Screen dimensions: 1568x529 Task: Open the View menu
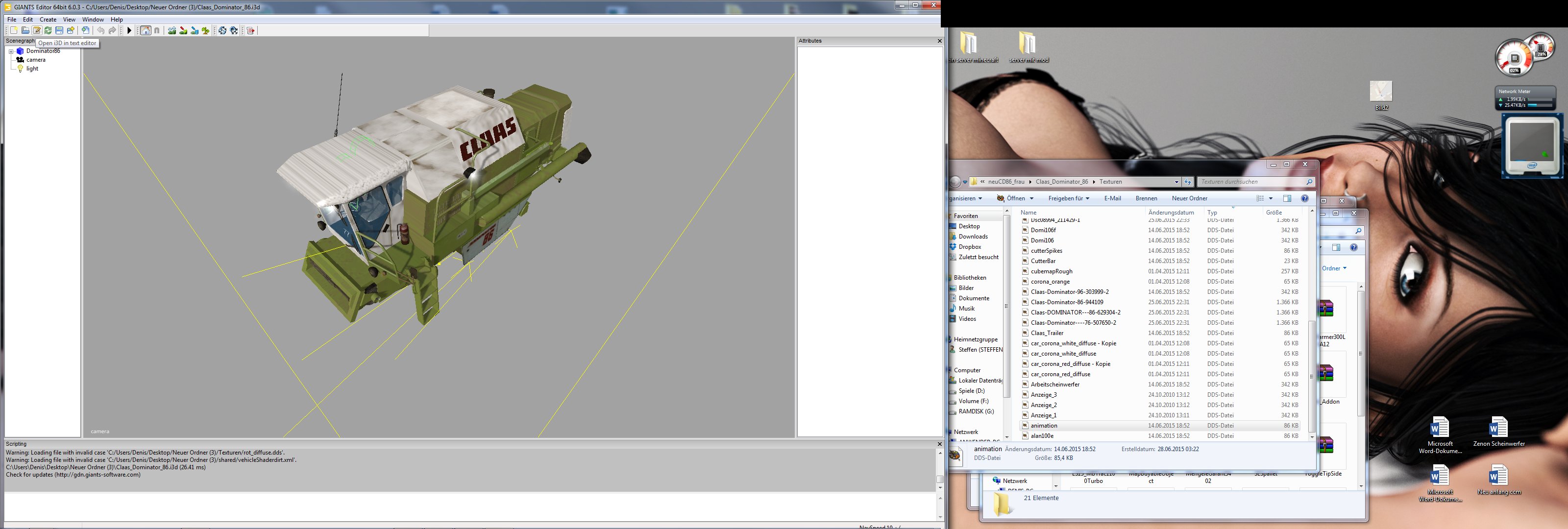tap(70, 20)
